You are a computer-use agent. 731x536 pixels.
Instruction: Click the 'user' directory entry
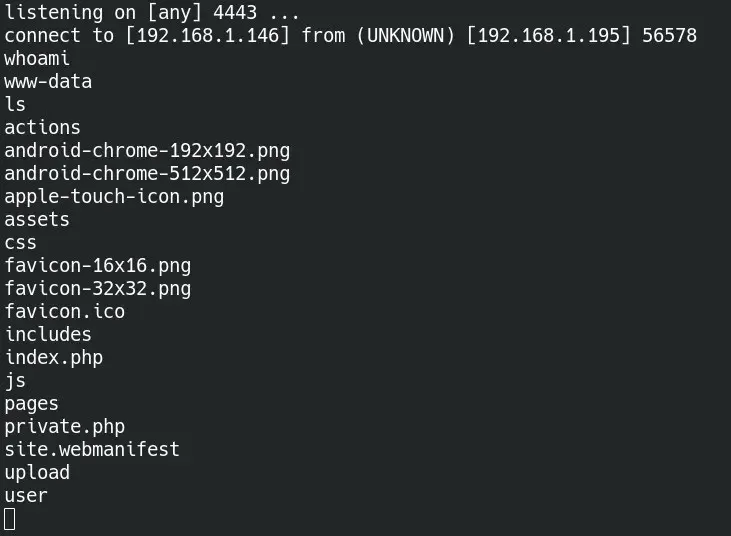click(x=26, y=495)
